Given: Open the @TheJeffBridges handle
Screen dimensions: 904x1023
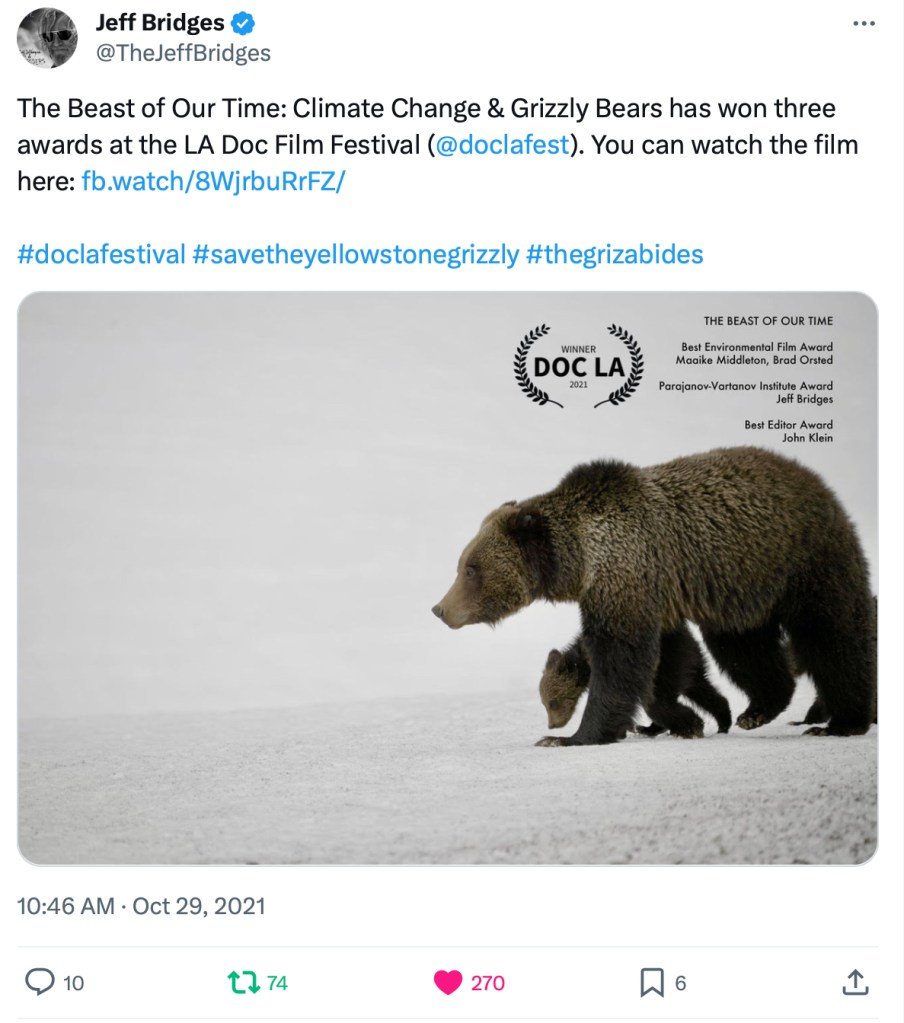Looking at the screenshot, I should click(182, 53).
